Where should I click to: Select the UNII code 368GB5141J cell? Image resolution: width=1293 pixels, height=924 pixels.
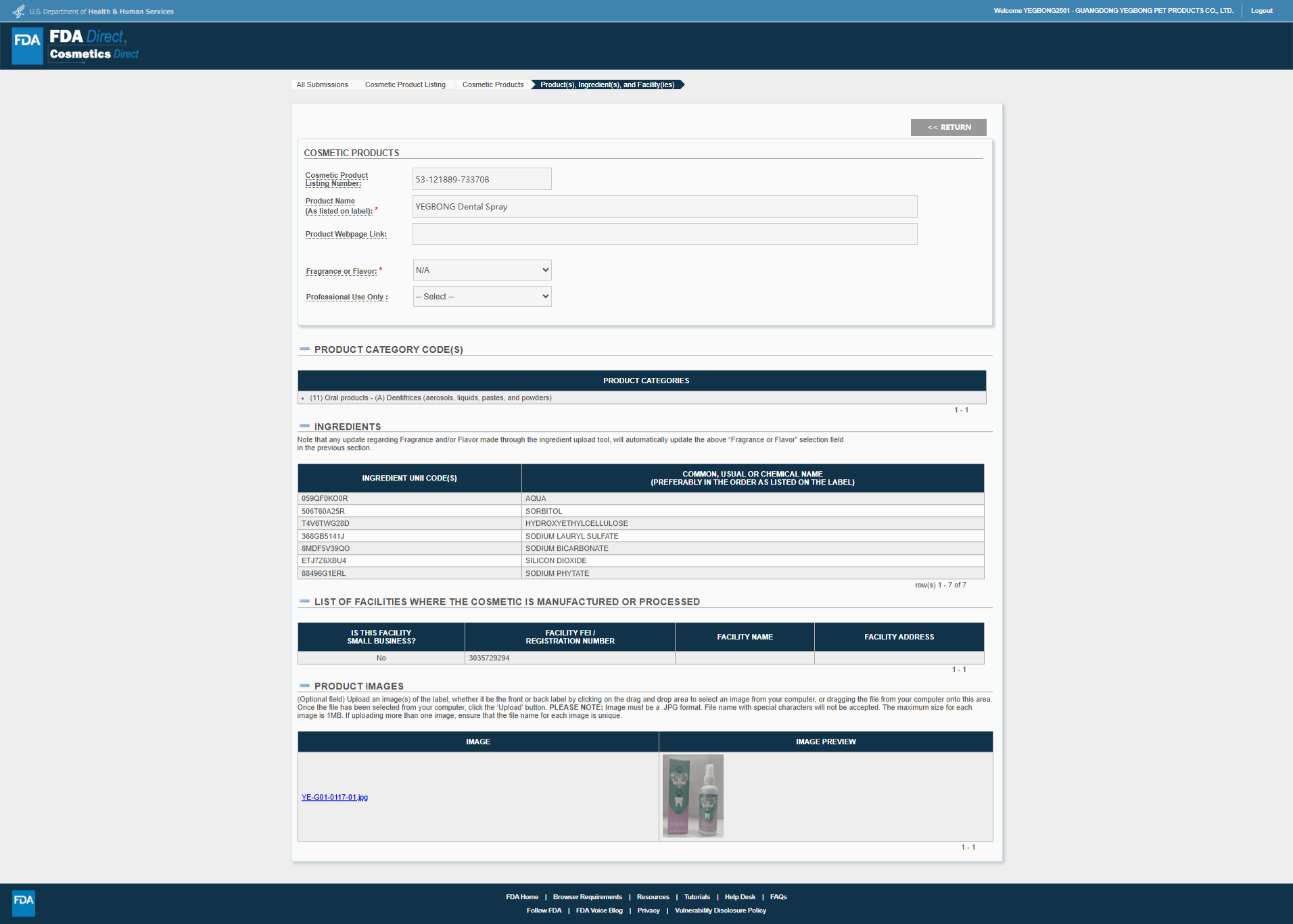pyautogui.click(x=410, y=537)
